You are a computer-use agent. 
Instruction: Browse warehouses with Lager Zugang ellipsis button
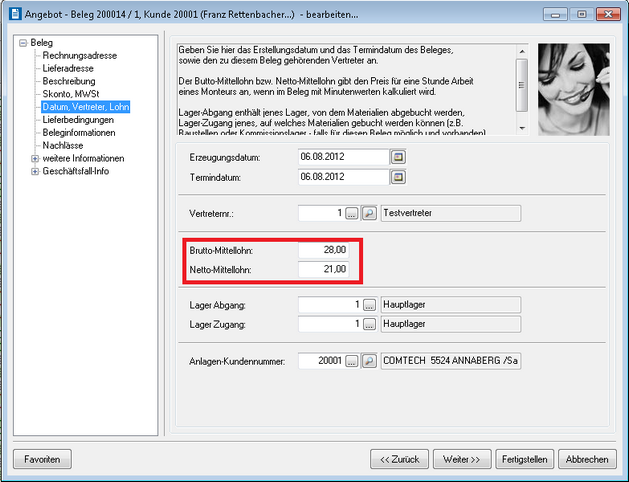point(368,325)
